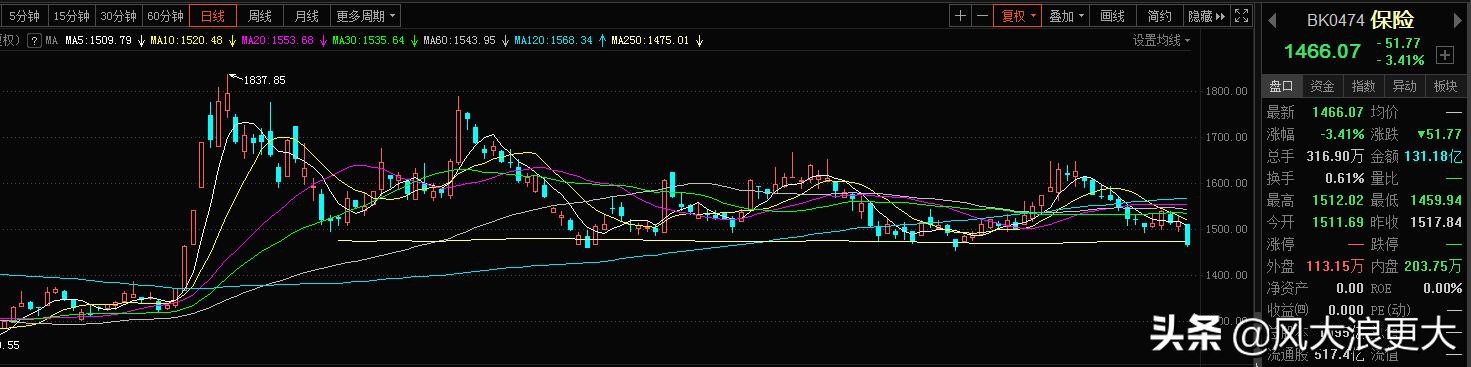
Task: Click the MA30:1535.64 indicator
Action: point(368,41)
